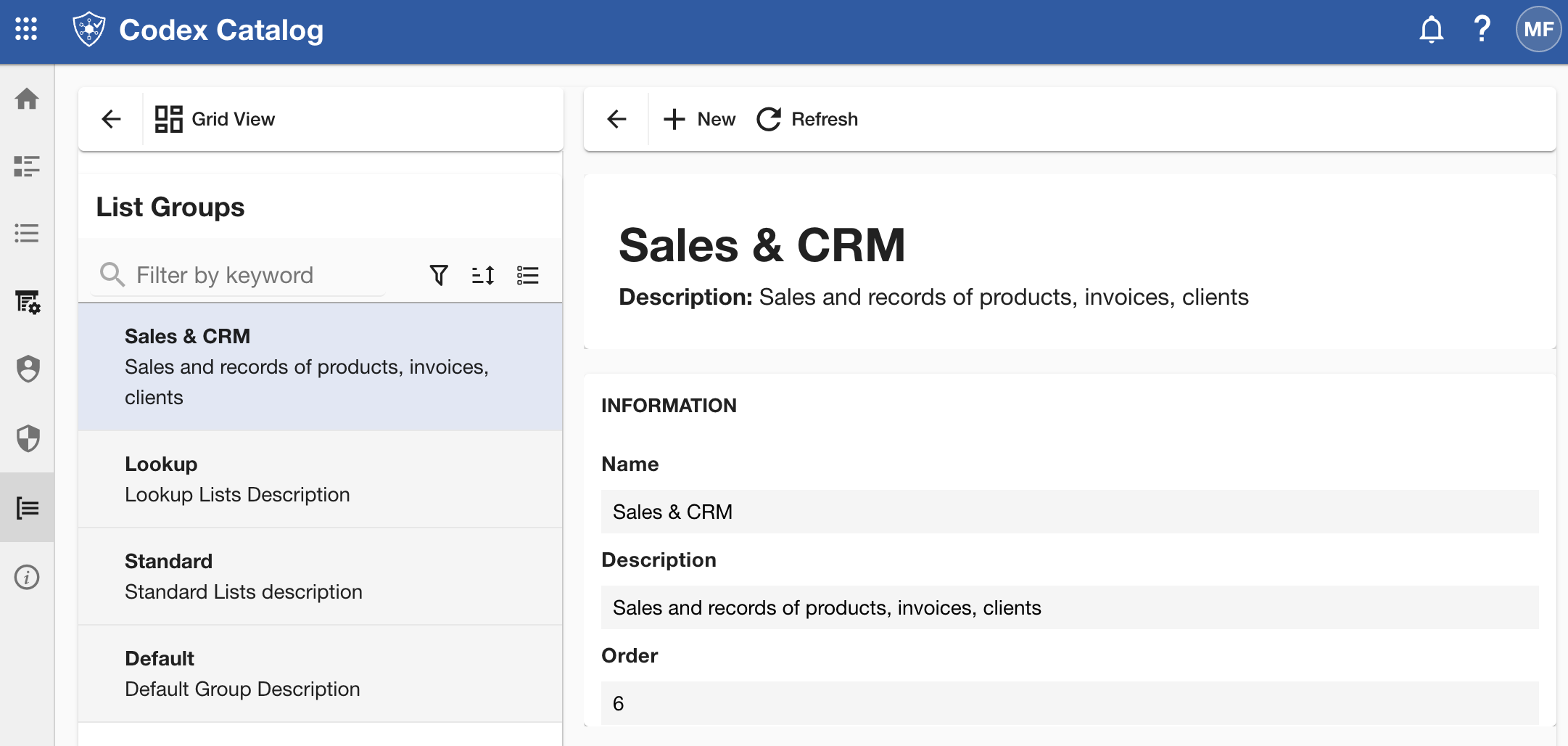Image resolution: width=1568 pixels, height=746 pixels.
Task: Open the shield user sidebar icon
Action: click(28, 369)
